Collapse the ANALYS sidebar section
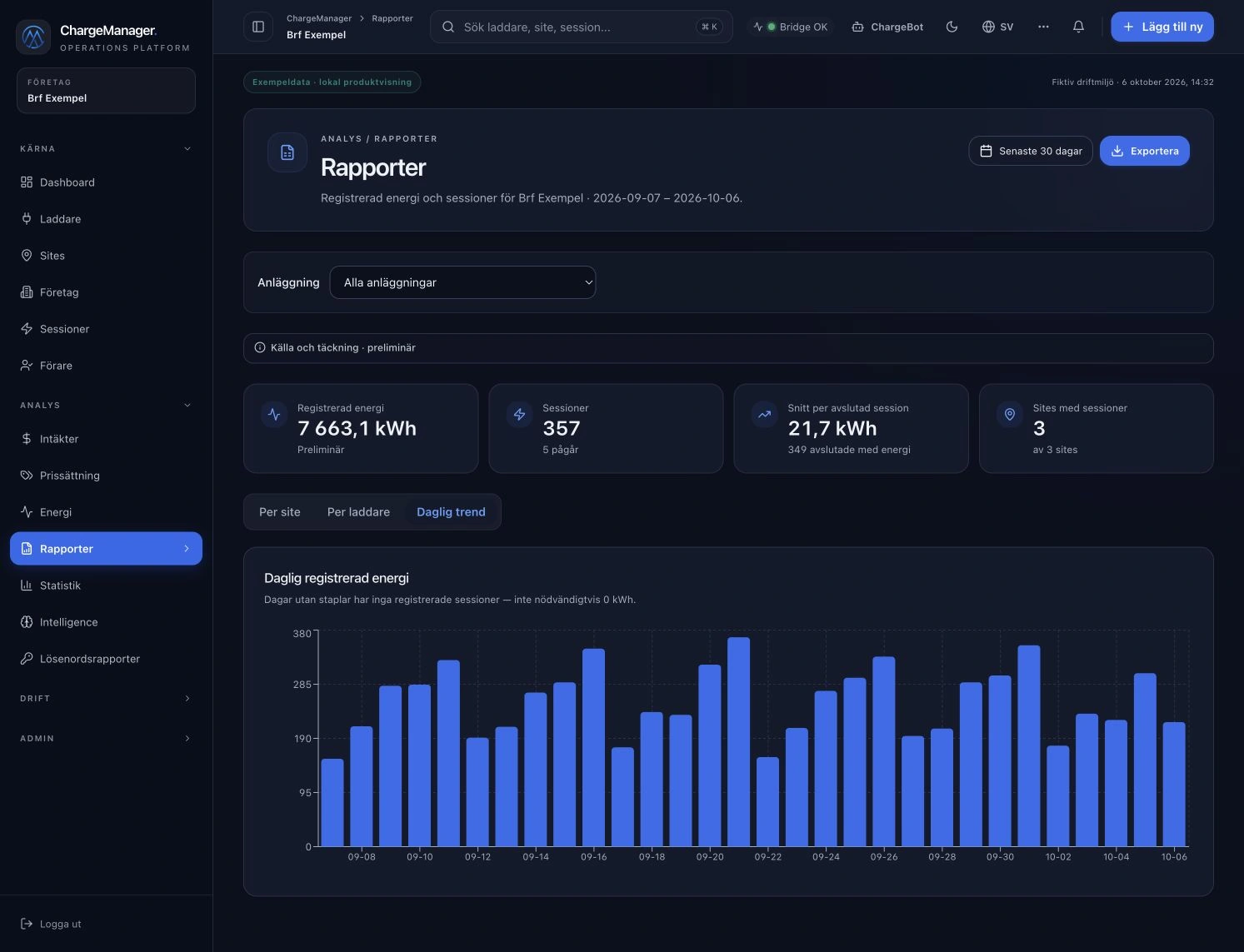 click(x=106, y=406)
